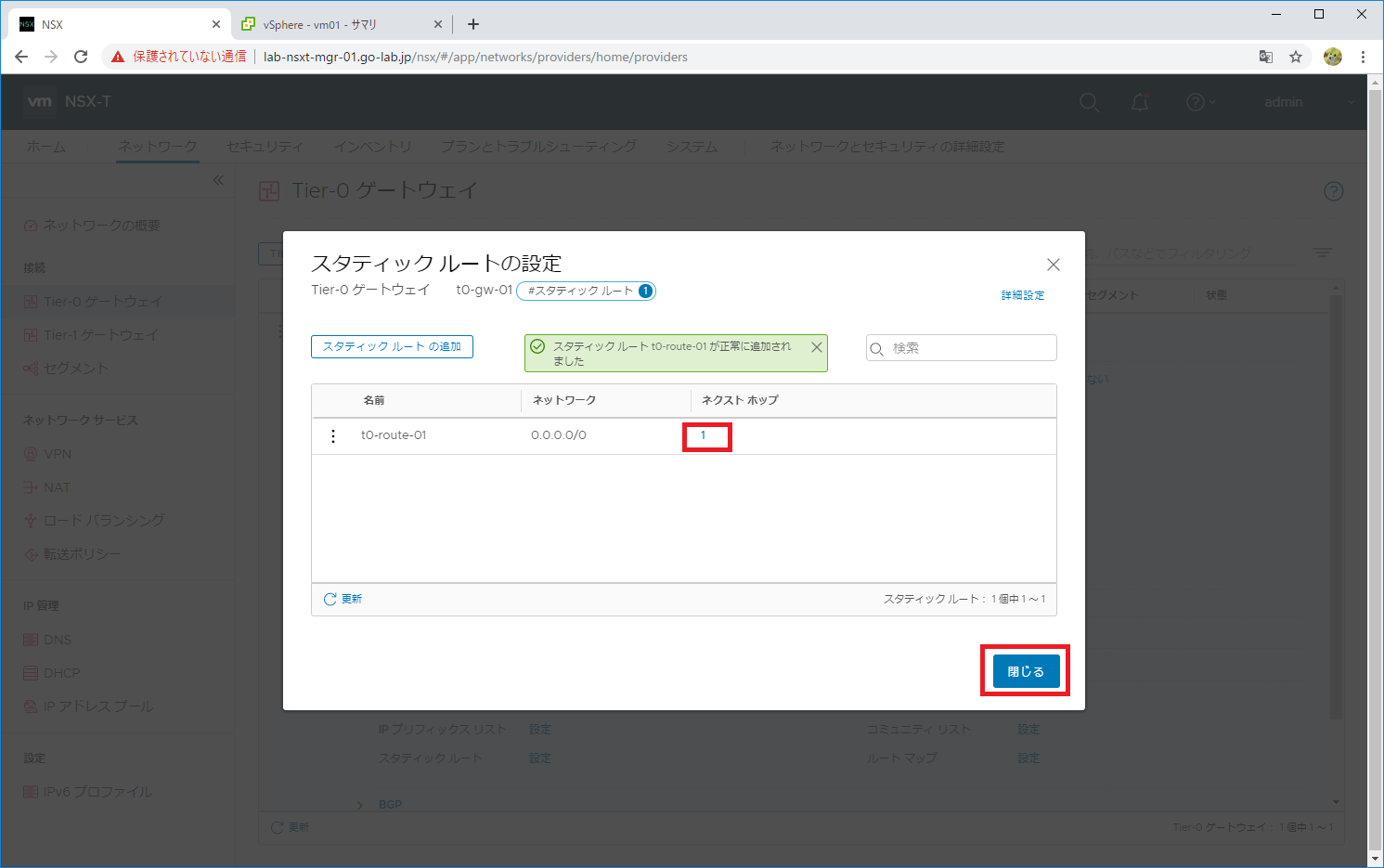
Task: Click the NSX-T vm logo
Action: (x=39, y=101)
